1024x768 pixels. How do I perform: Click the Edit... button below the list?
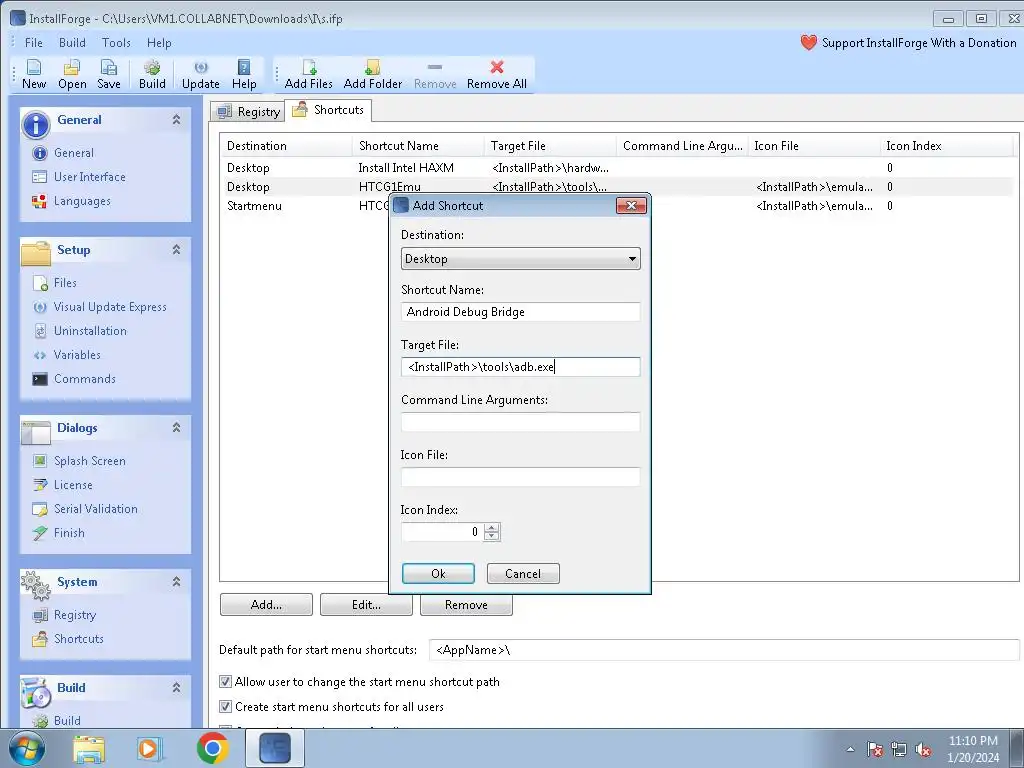point(366,605)
